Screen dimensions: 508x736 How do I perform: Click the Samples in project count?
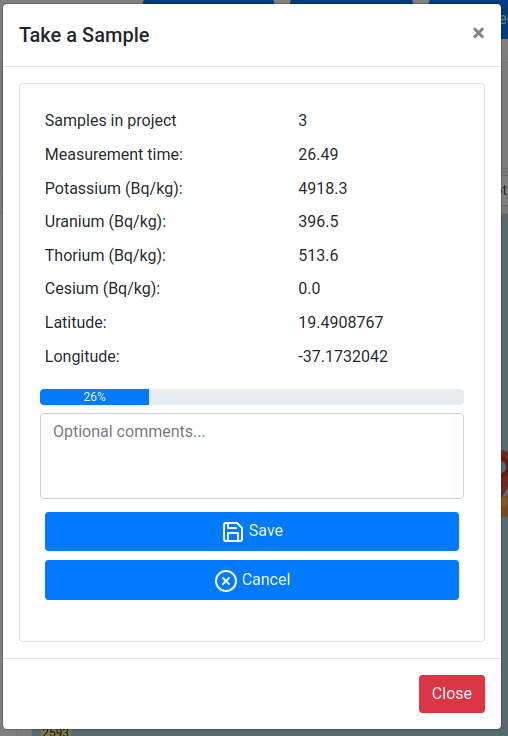302,120
